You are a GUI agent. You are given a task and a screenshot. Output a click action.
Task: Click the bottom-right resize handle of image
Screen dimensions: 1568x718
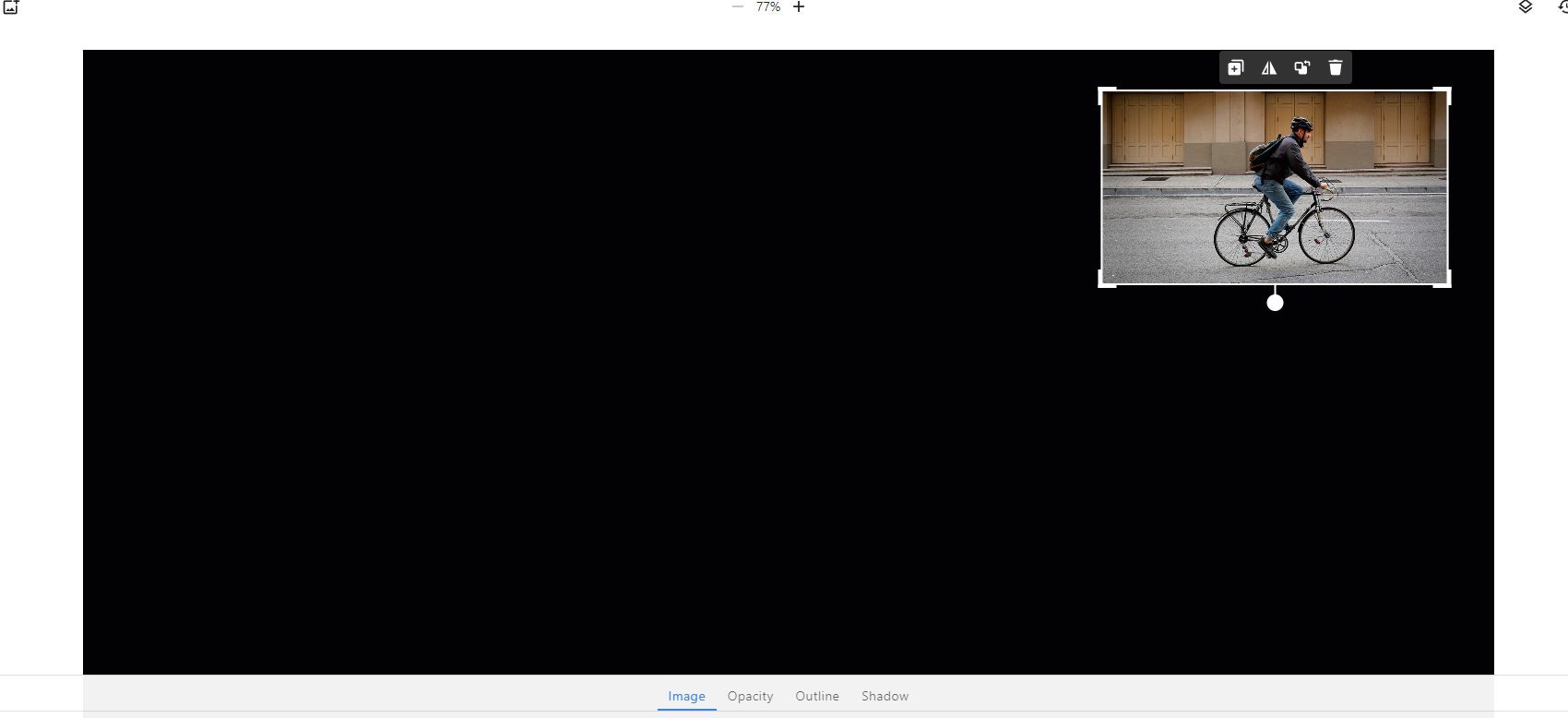click(x=1446, y=282)
